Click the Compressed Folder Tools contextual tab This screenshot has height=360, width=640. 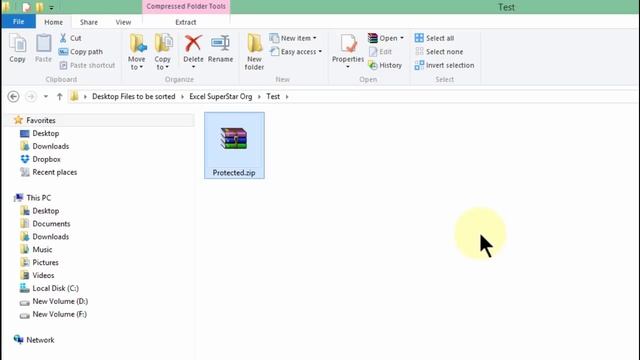coord(186,7)
